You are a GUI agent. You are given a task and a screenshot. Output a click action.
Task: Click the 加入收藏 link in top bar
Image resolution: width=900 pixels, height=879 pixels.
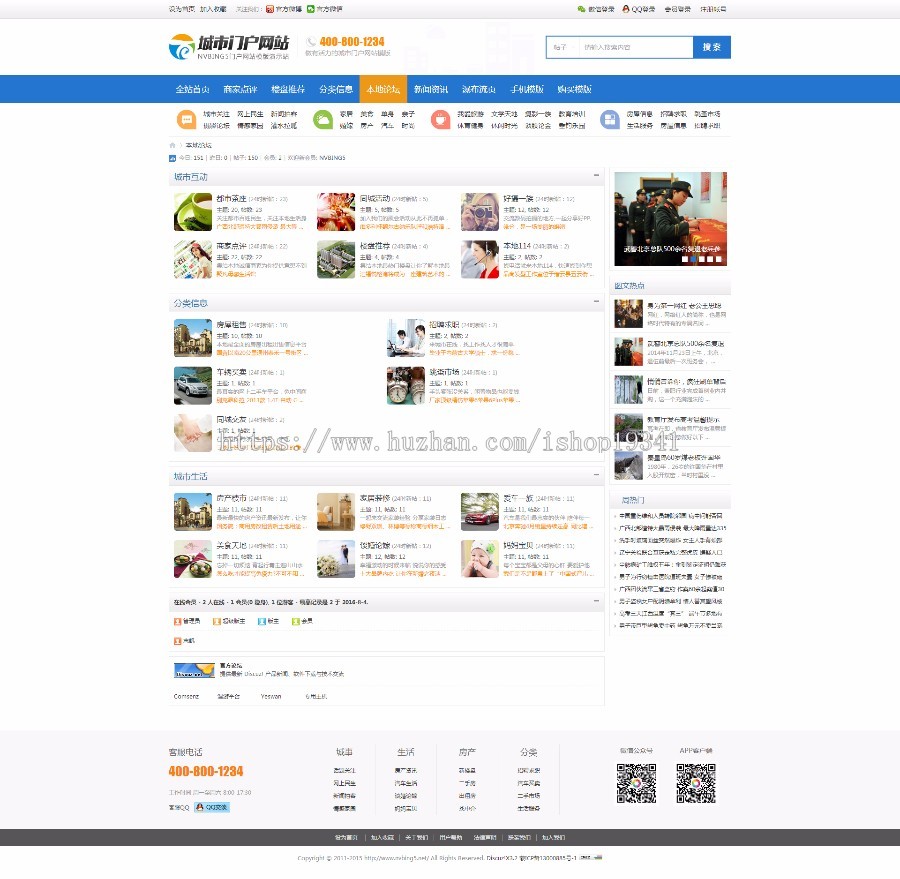pyautogui.click(x=213, y=9)
